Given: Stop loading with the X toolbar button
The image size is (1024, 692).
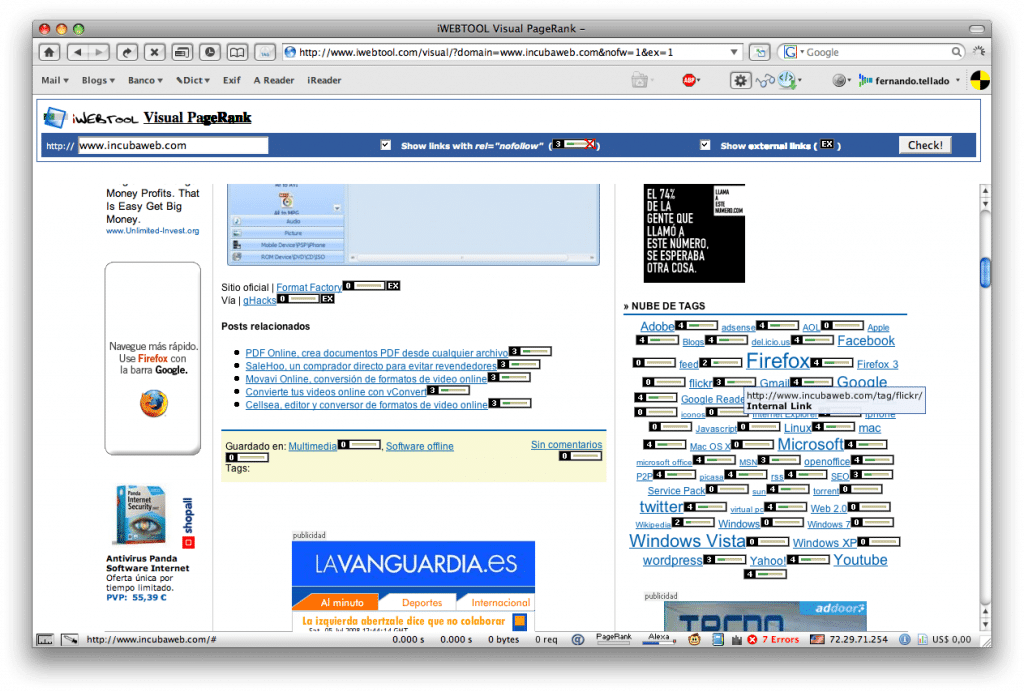Looking at the screenshot, I should point(154,52).
